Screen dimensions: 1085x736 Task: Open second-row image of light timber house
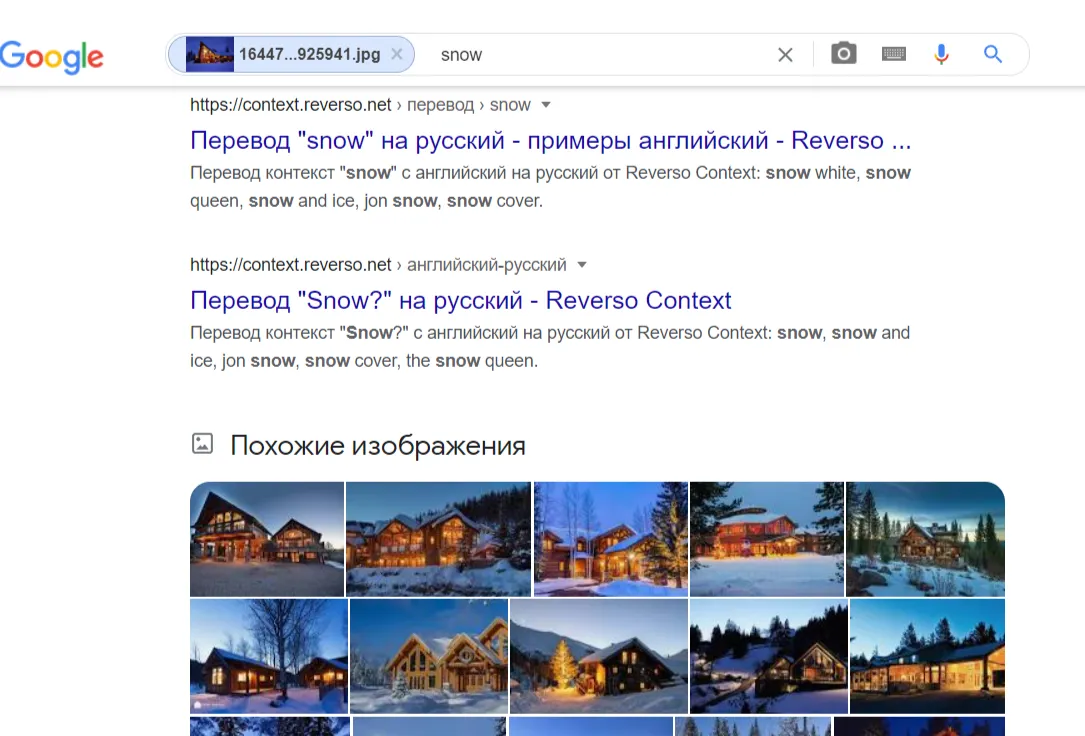tap(429, 656)
